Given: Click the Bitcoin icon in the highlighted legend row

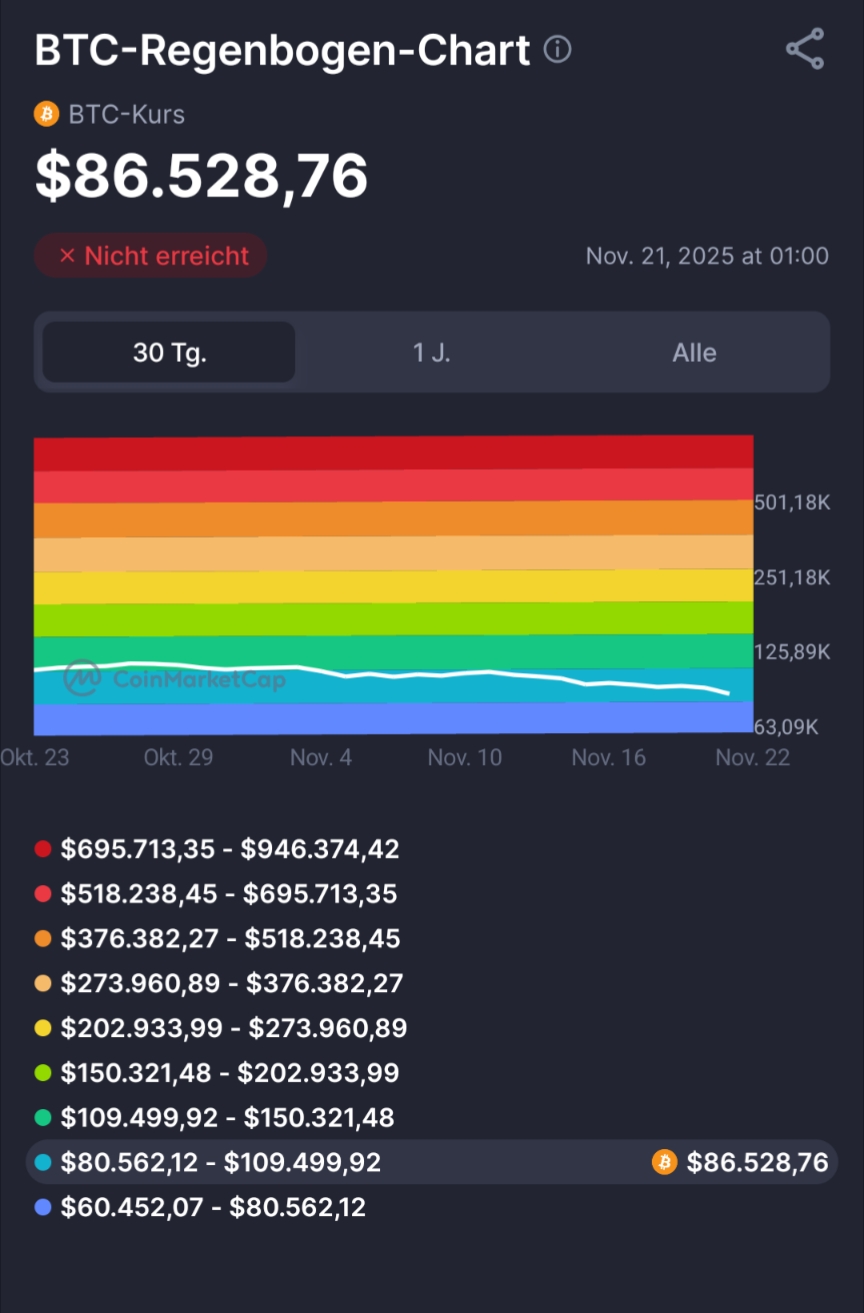Looking at the screenshot, I should click(664, 1162).
